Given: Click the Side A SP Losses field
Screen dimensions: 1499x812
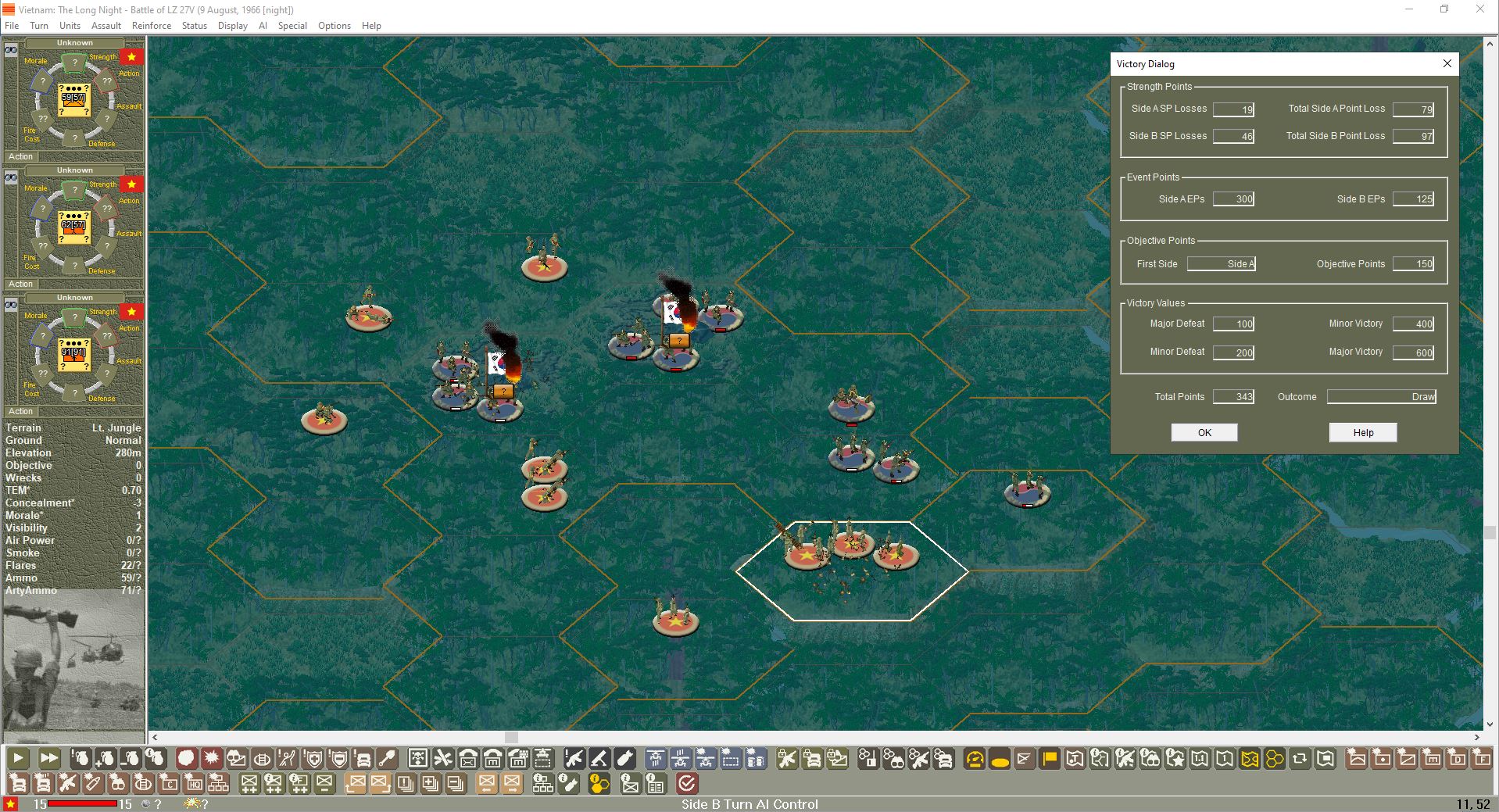Looking at the screenshot, I should point(1233,109).
